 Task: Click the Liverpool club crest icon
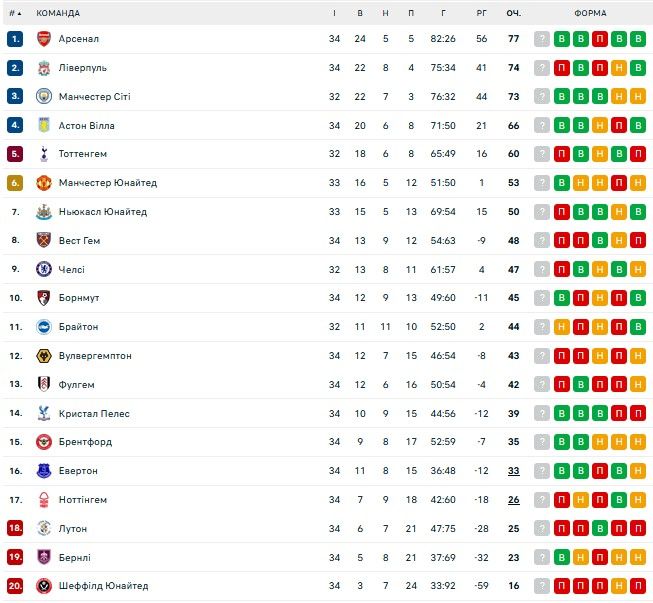[x=43, y=68]
